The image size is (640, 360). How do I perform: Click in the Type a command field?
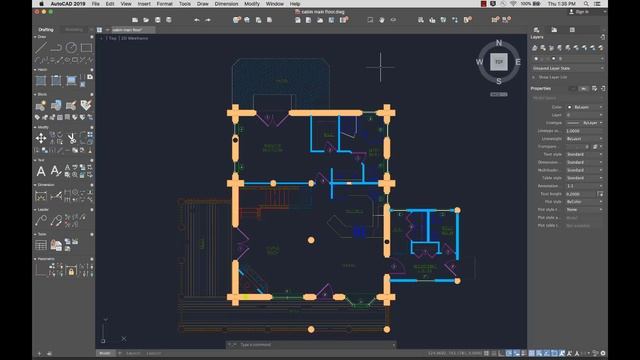pos(311,345)
